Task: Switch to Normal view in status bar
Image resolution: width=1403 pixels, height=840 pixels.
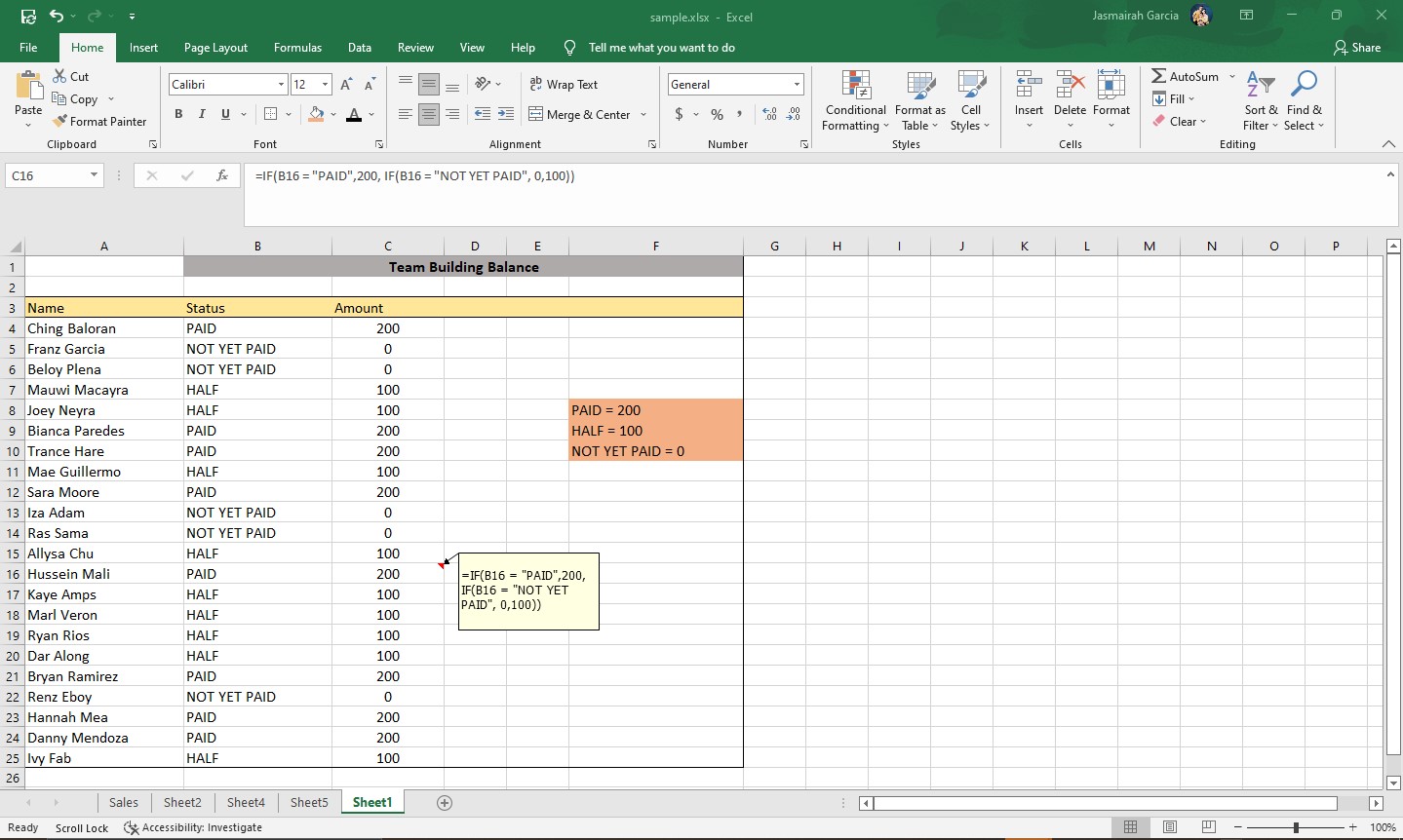Action: (x=1130, y=826)
